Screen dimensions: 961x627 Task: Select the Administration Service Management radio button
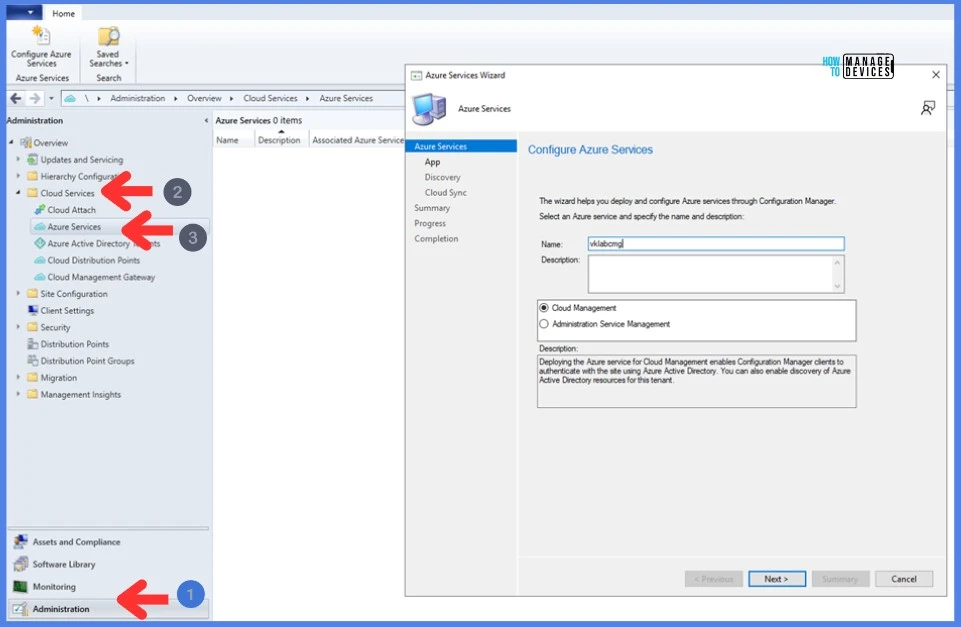(544, 324)
